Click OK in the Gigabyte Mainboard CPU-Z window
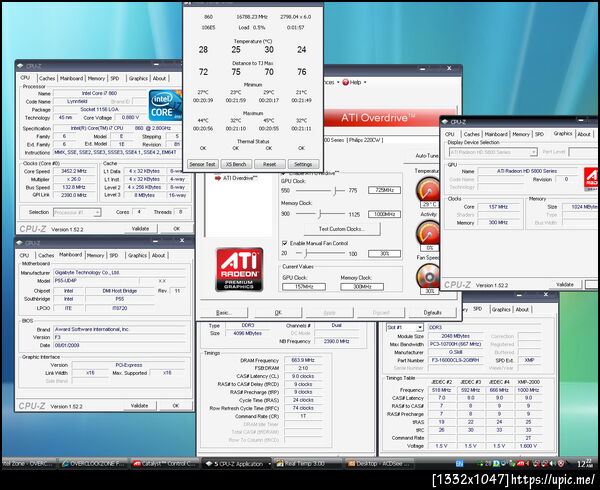The width and height of the screenshot is (600, 490). click(x=176, y=405)
